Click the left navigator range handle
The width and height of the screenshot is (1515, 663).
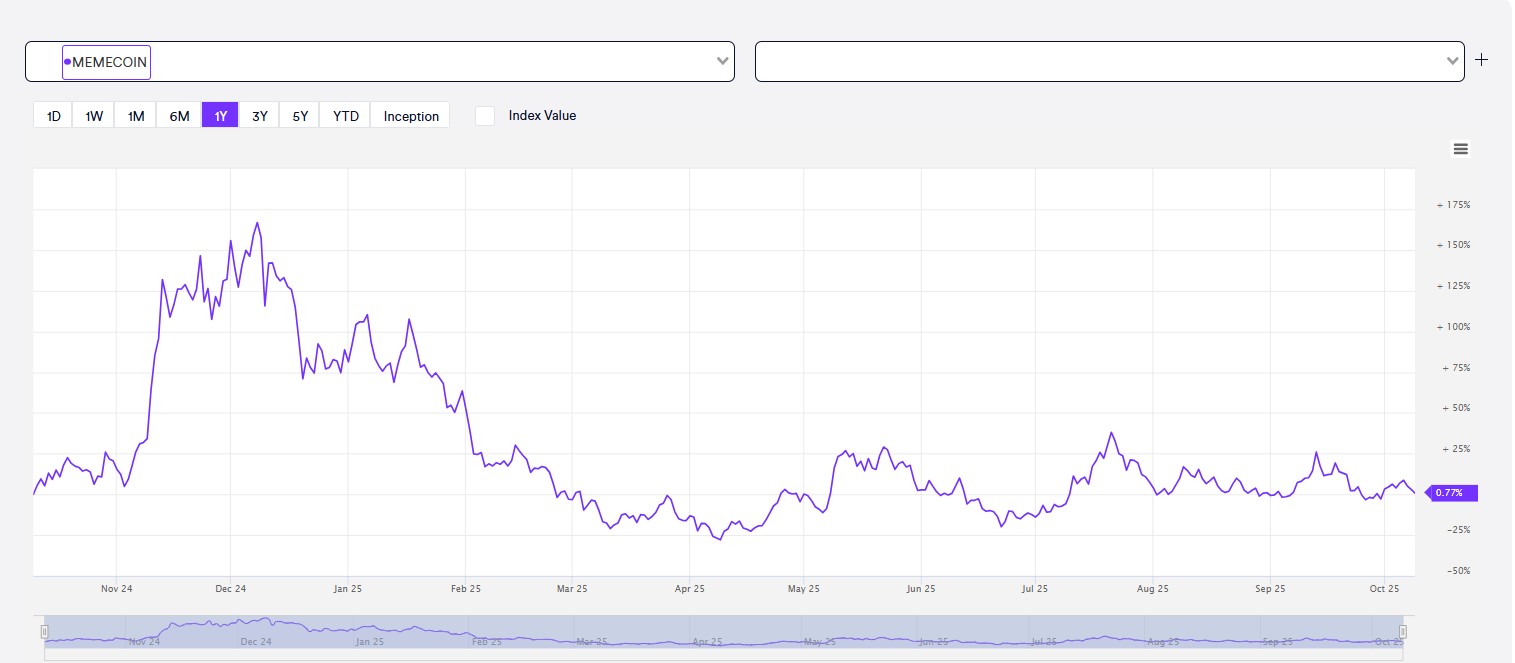[44, 631]
